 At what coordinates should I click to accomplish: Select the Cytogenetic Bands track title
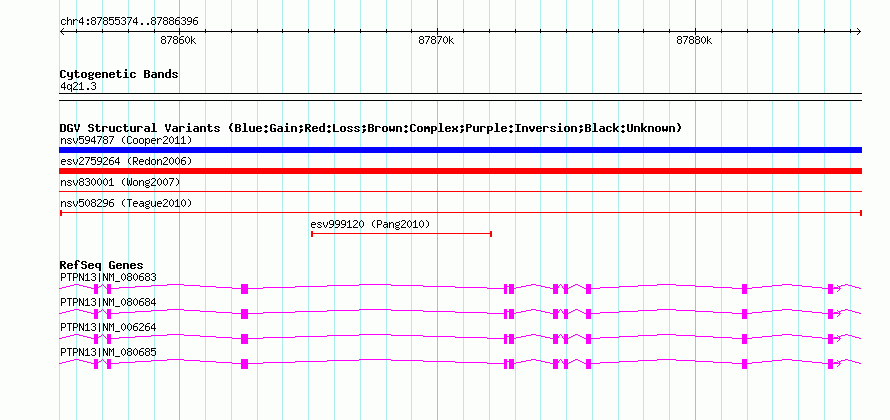(x=119, y=74)
